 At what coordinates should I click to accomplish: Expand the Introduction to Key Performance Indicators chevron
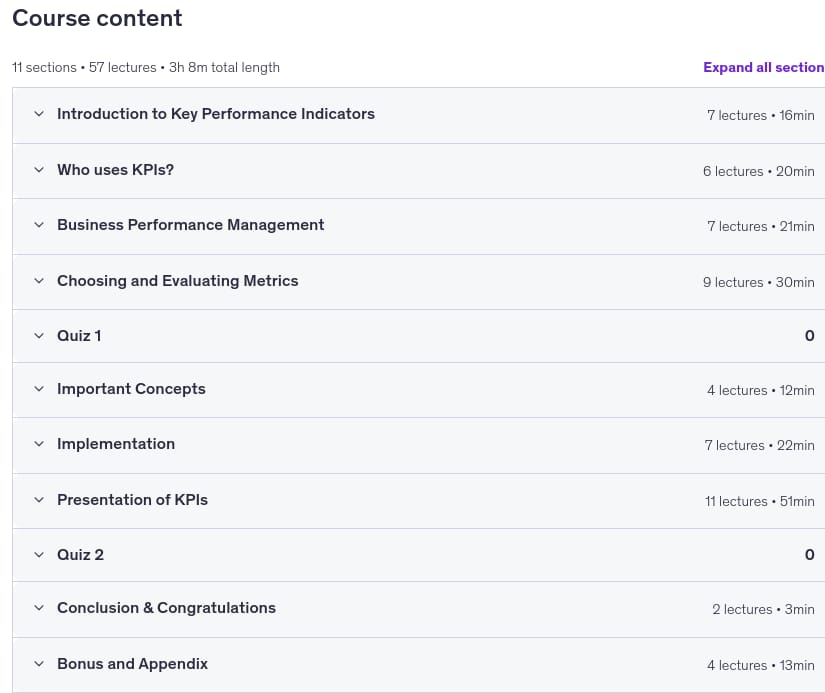click(39, 114)
